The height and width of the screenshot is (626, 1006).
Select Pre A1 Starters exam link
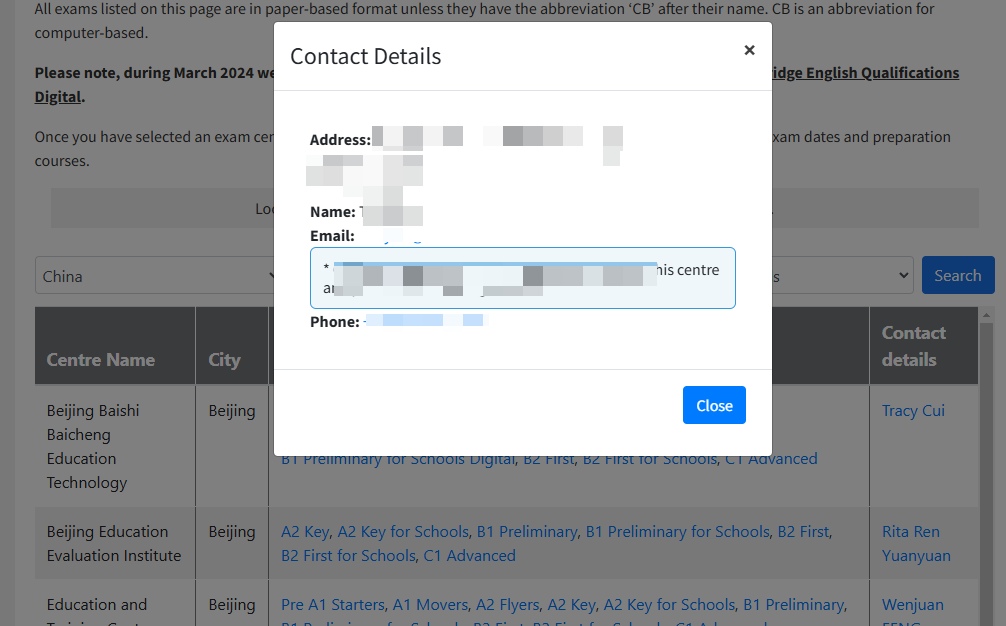coord(332,605)
